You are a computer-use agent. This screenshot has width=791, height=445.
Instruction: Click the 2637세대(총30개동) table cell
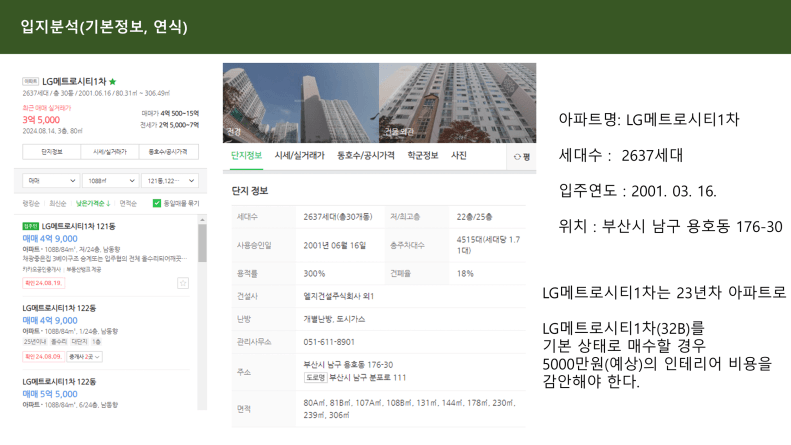click(x=337, y=217)
